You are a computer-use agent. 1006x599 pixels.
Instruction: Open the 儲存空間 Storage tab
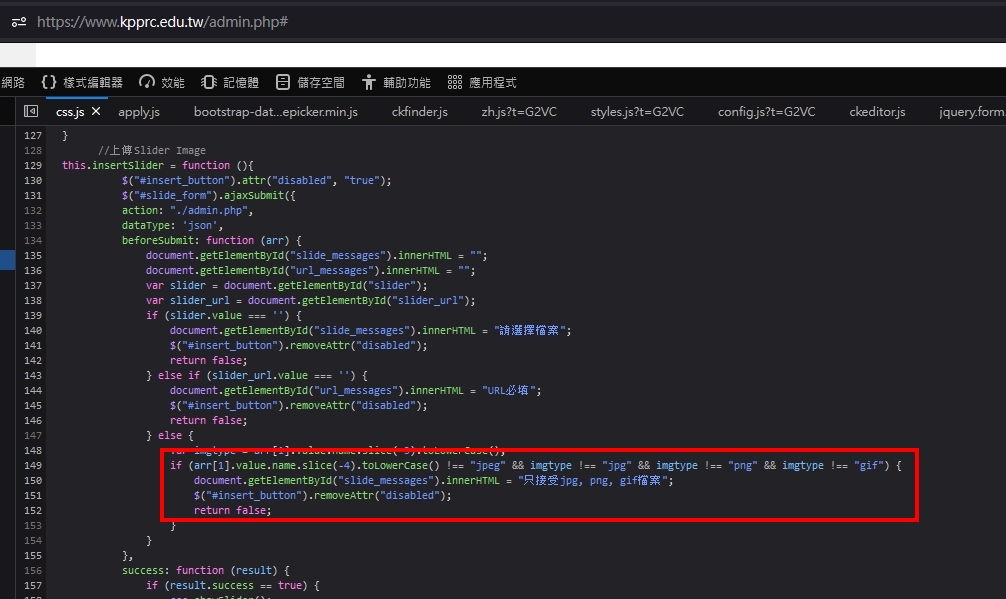tap(310, 82)
